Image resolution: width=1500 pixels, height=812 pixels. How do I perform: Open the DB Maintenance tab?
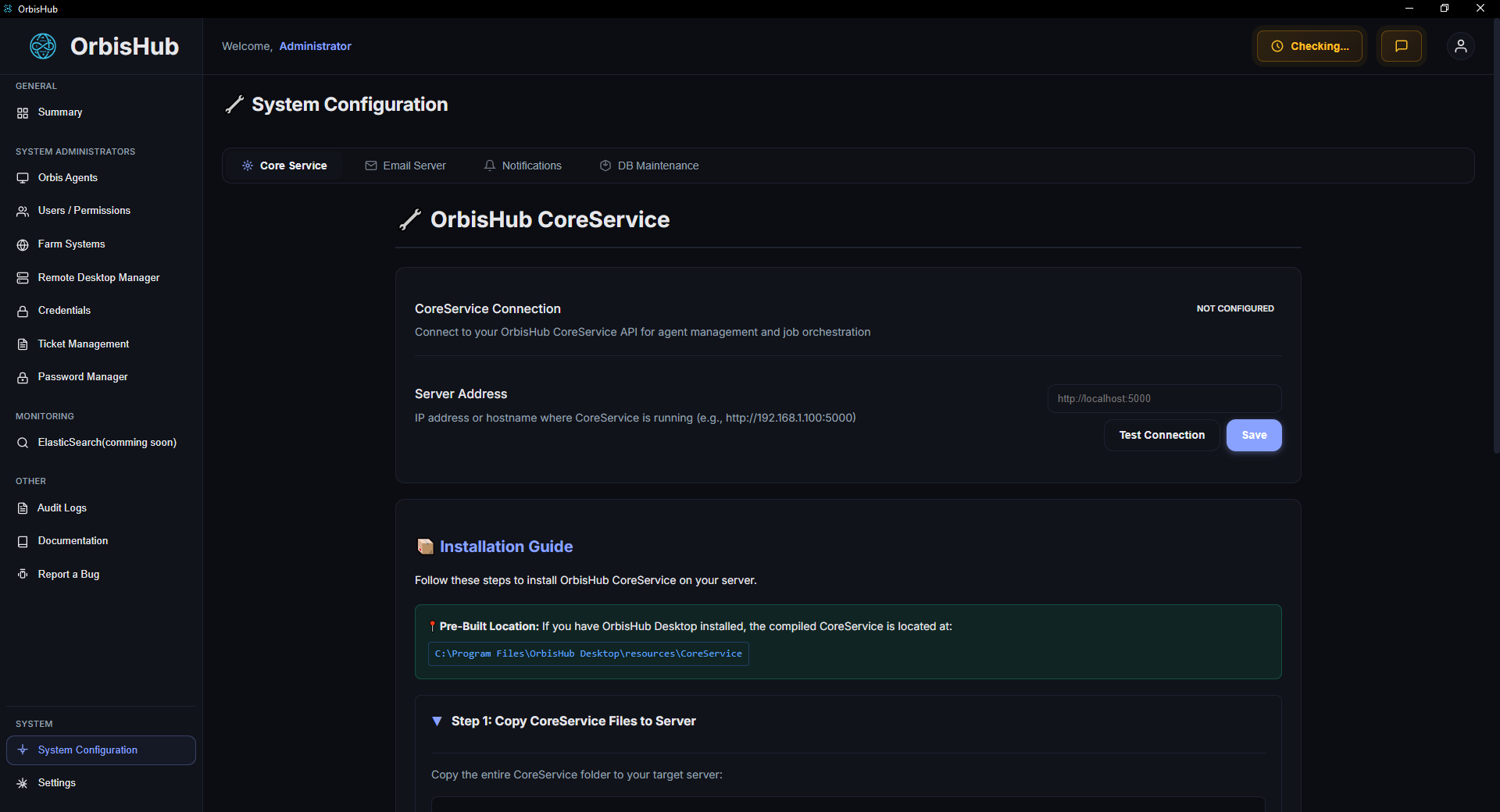click(649, 166)
